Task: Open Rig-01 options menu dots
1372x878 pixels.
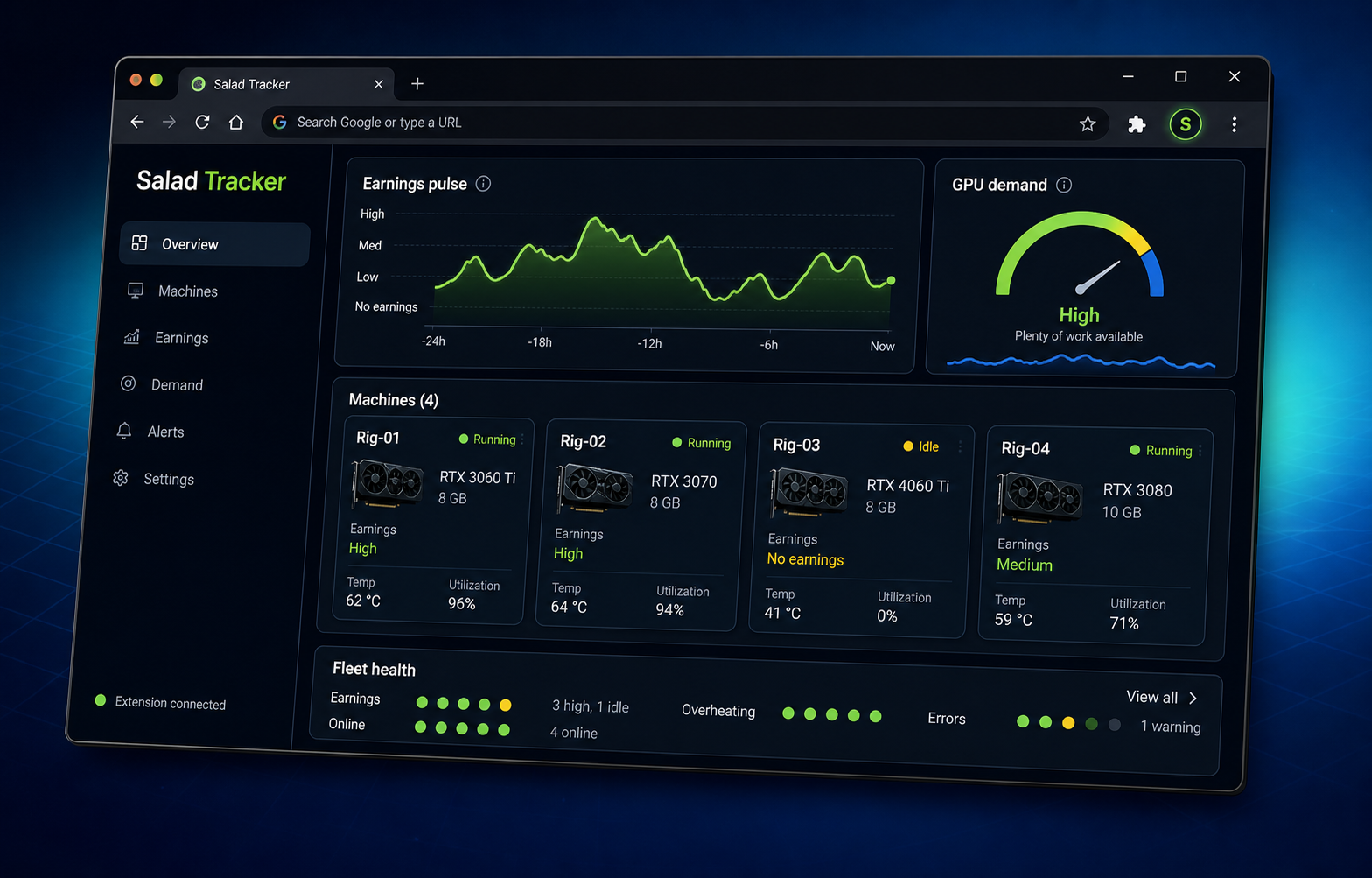Action: point(522,439)
